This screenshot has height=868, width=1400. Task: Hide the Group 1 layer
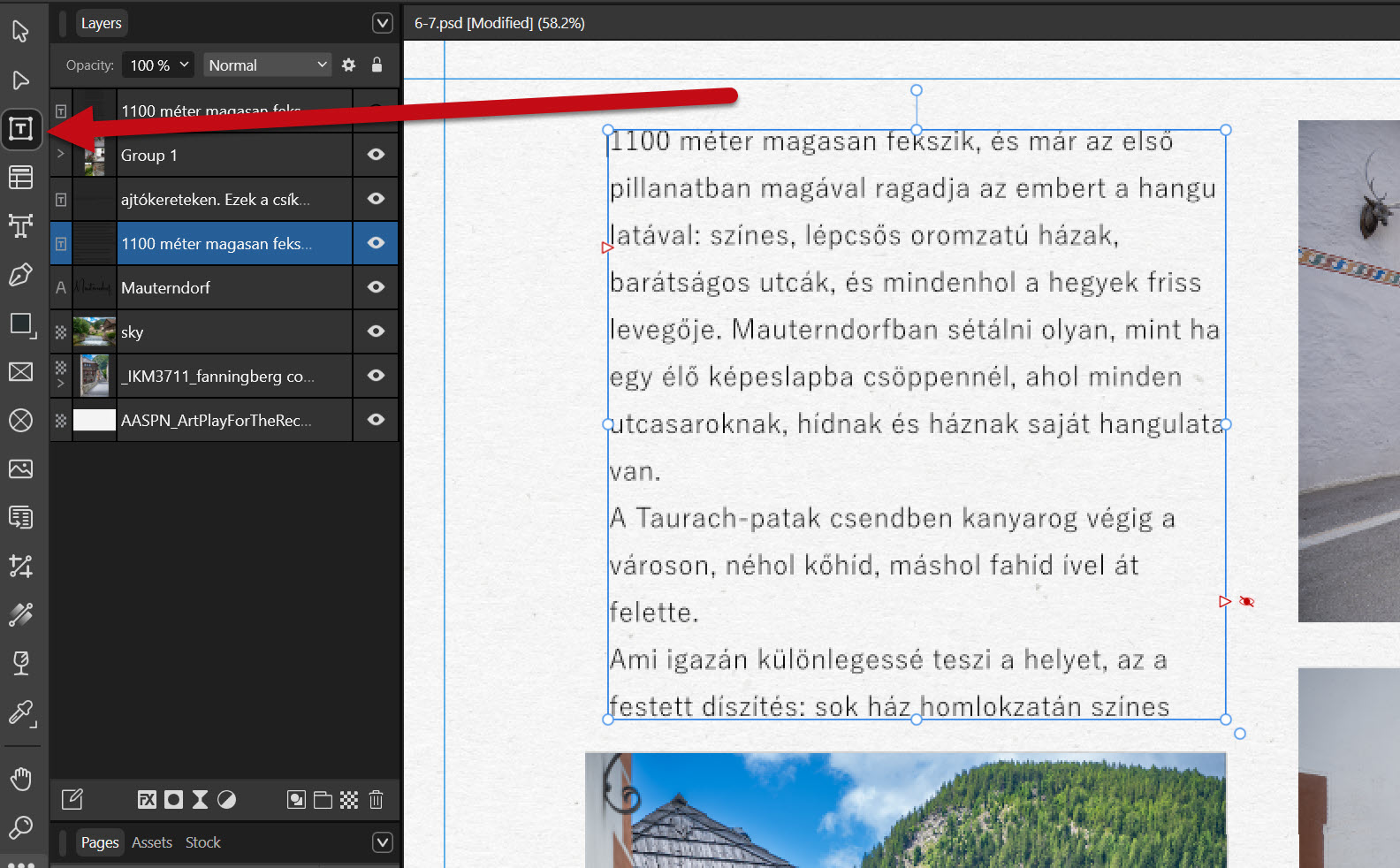click(x=376, y=155)
